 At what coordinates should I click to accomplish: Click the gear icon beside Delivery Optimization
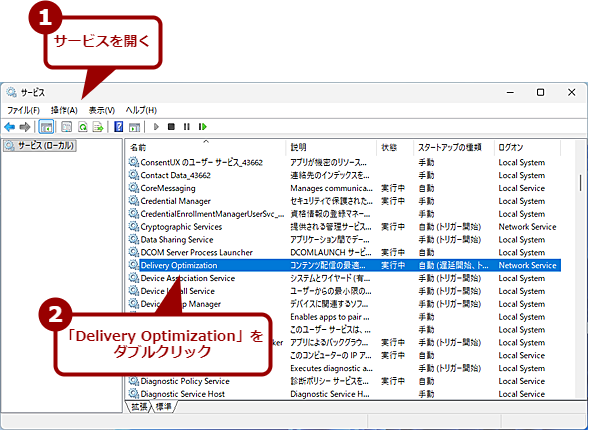tap(133, 265)
